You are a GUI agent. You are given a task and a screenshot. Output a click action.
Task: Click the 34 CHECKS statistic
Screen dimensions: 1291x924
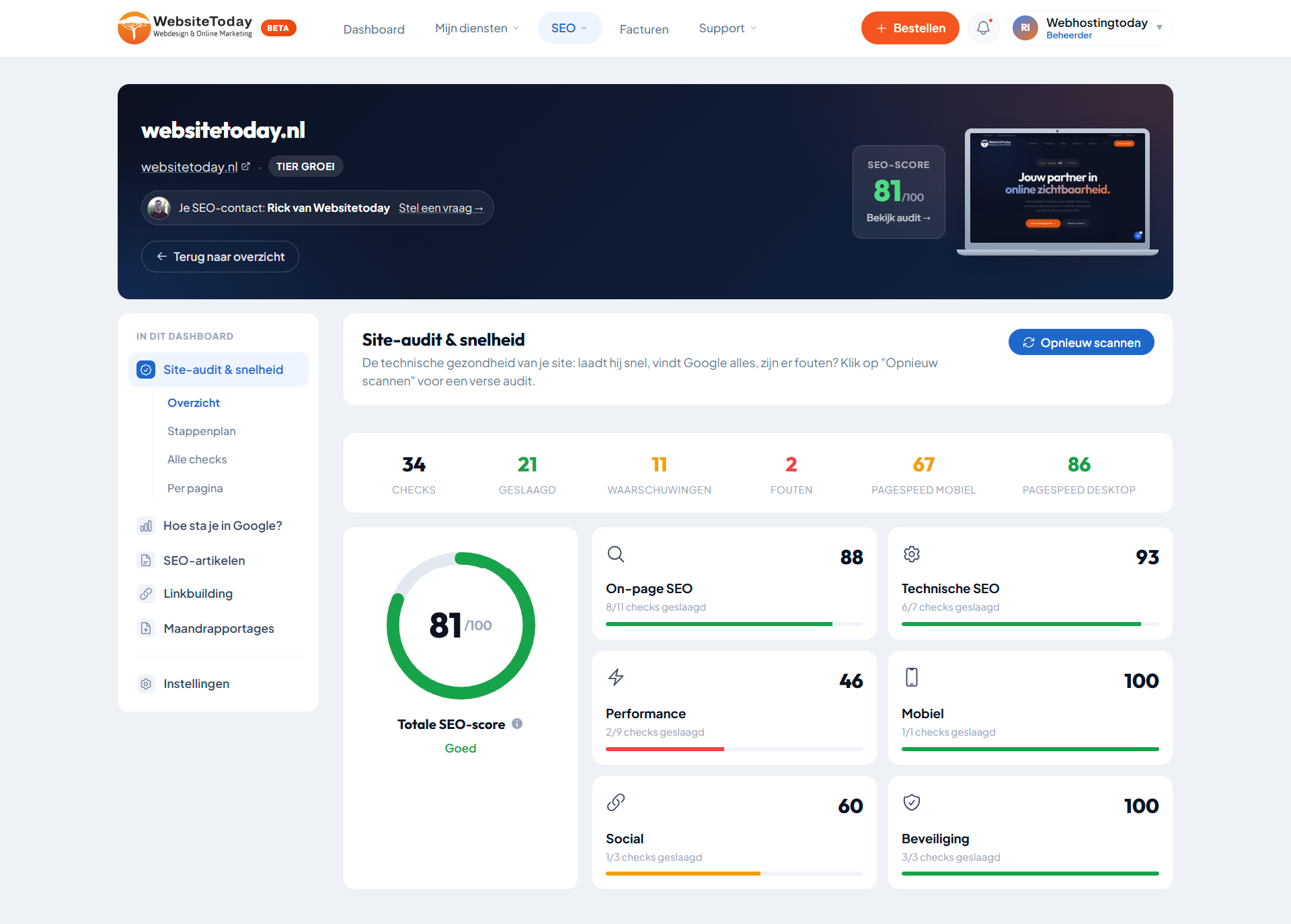click(414, 474)
